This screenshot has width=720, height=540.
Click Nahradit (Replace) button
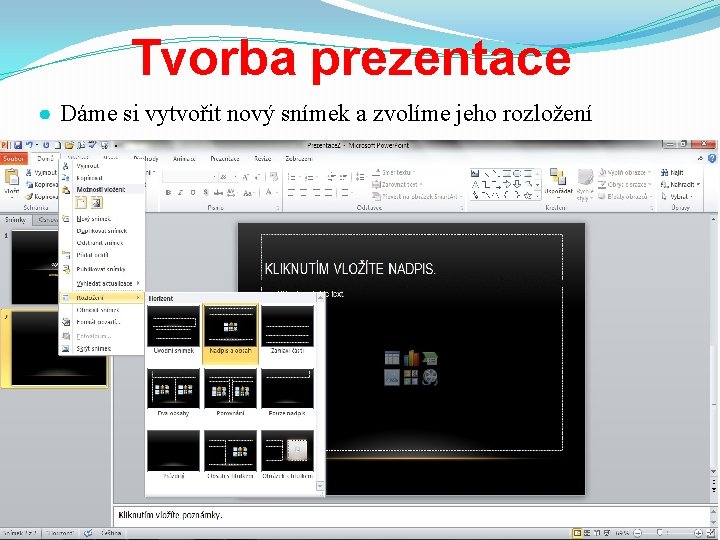tap(680, 184)
